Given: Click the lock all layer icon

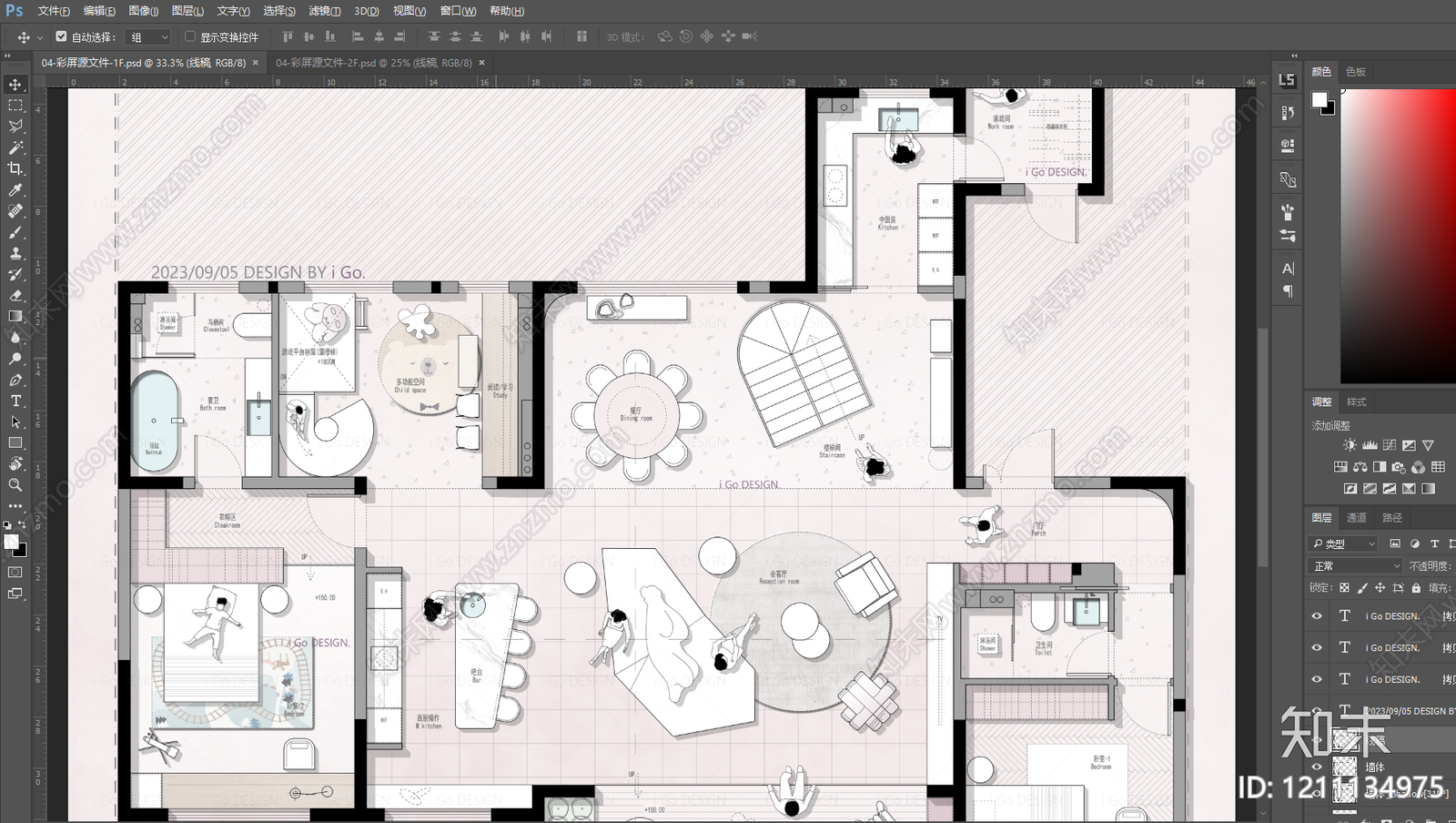Looking at the screenshot, I should [1416, 588].
